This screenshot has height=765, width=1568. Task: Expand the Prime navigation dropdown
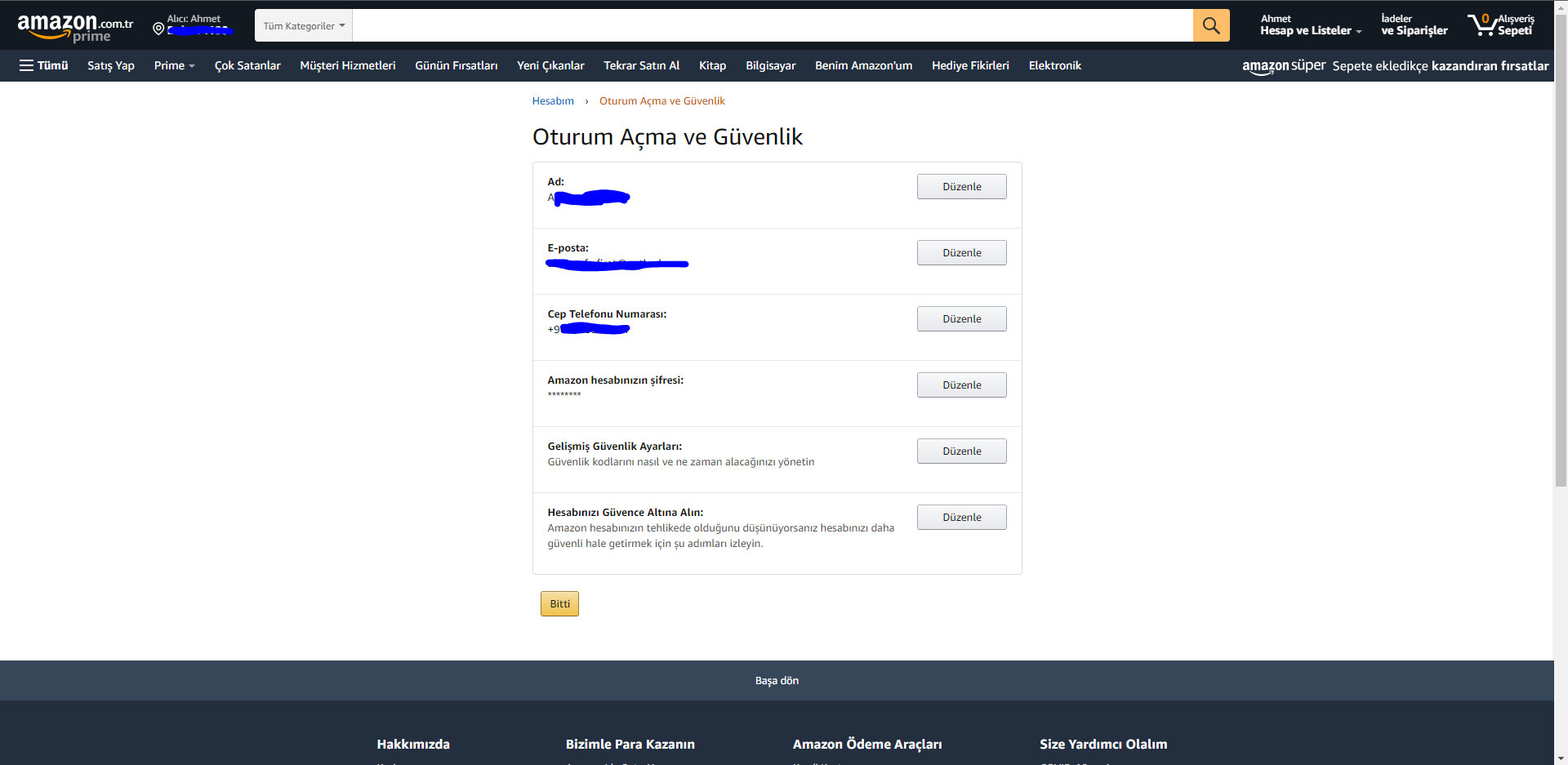175,65
